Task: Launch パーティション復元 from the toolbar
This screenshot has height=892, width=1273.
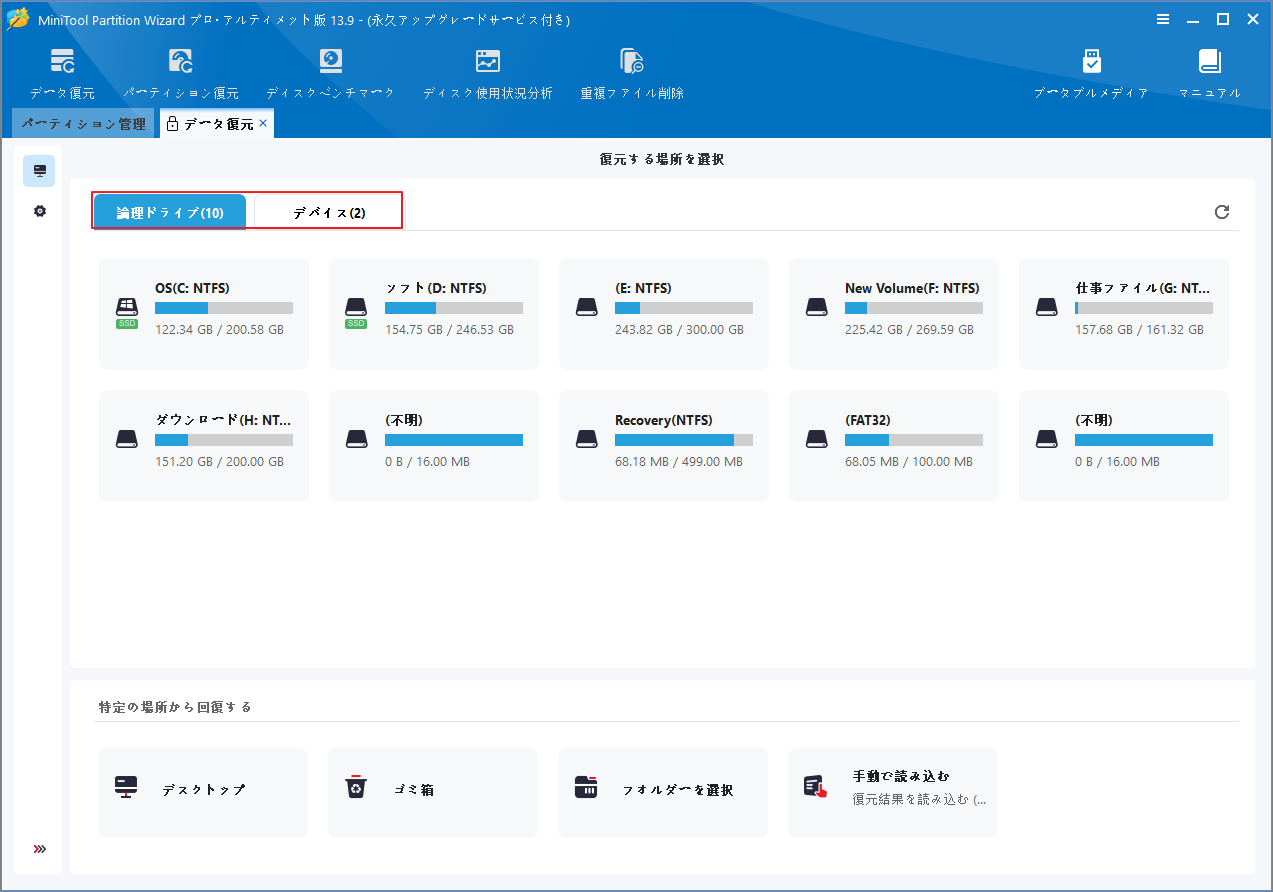Action: tap(181, 73)
